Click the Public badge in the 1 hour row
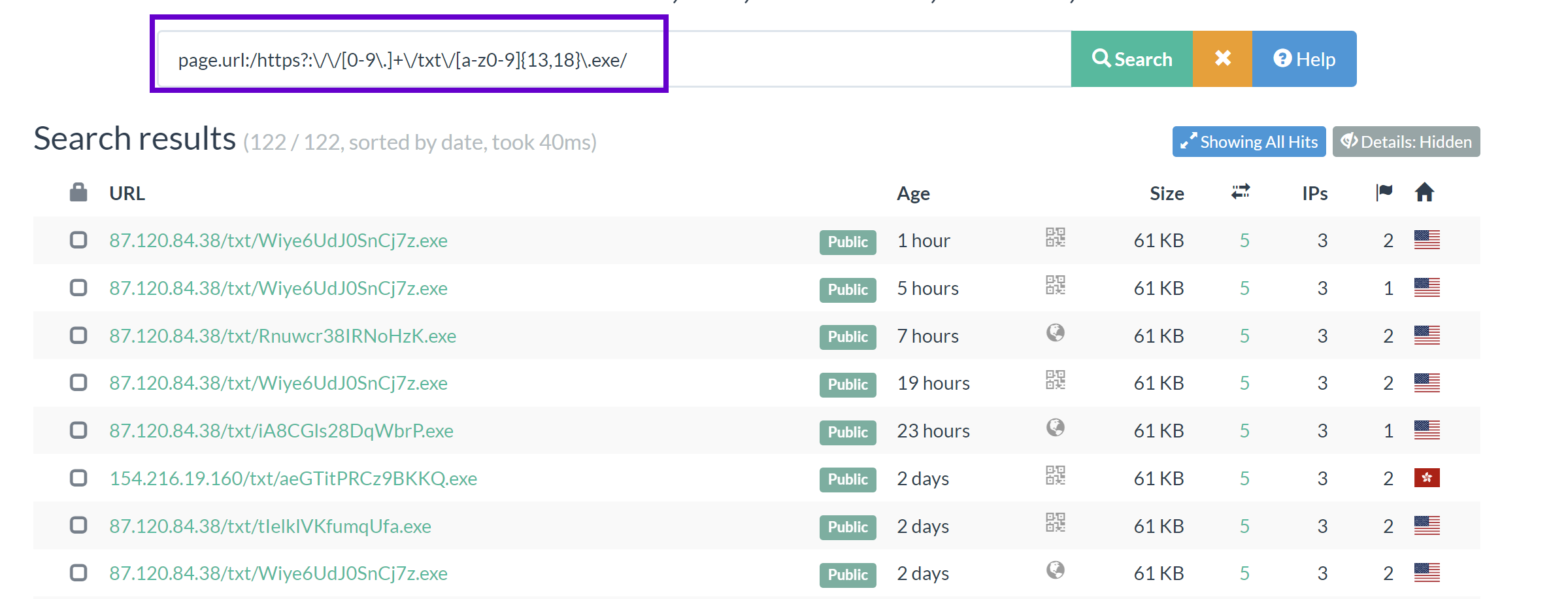 [x=848, y=242]
